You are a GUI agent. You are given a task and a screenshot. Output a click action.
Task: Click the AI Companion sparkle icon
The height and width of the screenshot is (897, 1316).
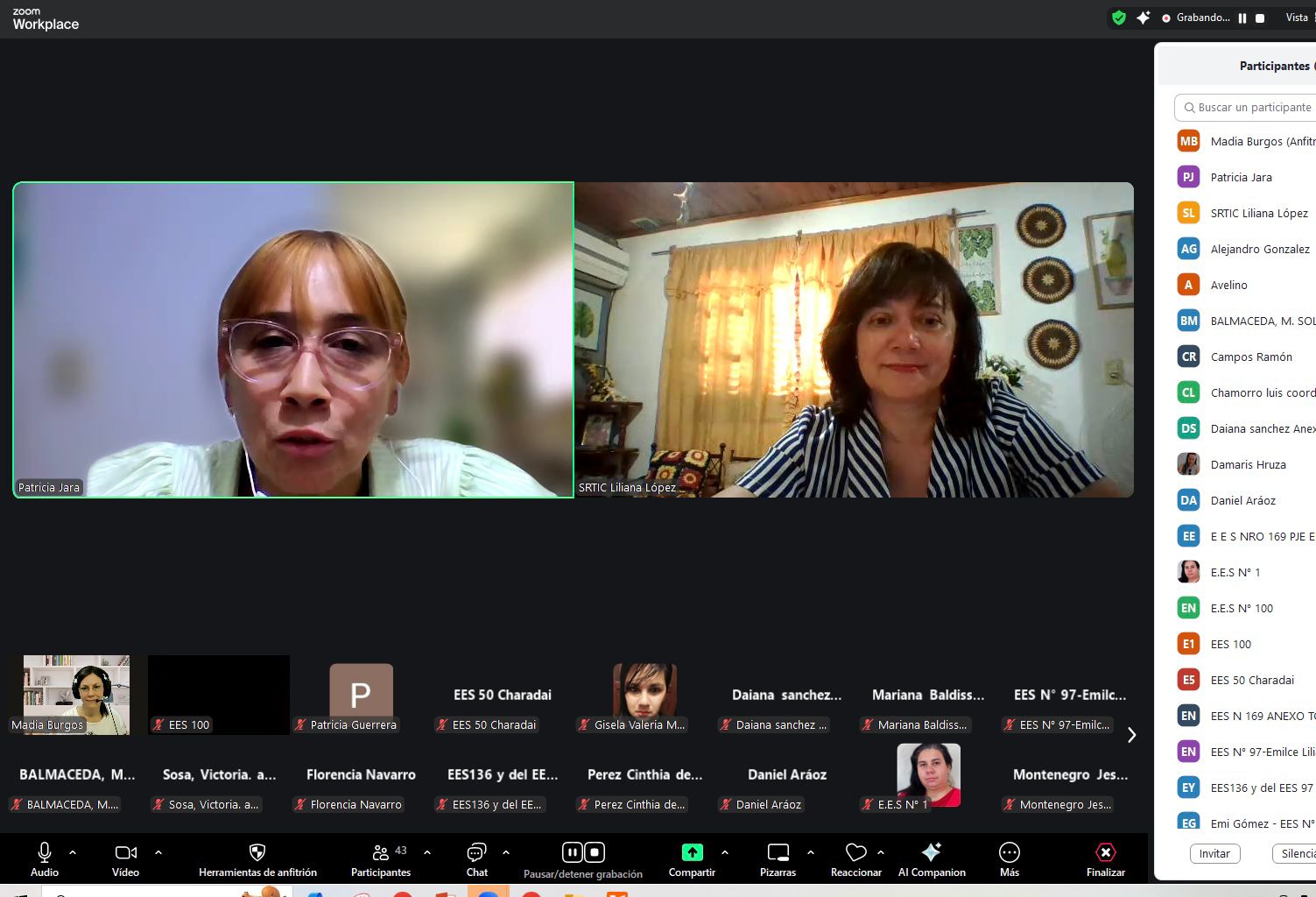tap(932, 852)
